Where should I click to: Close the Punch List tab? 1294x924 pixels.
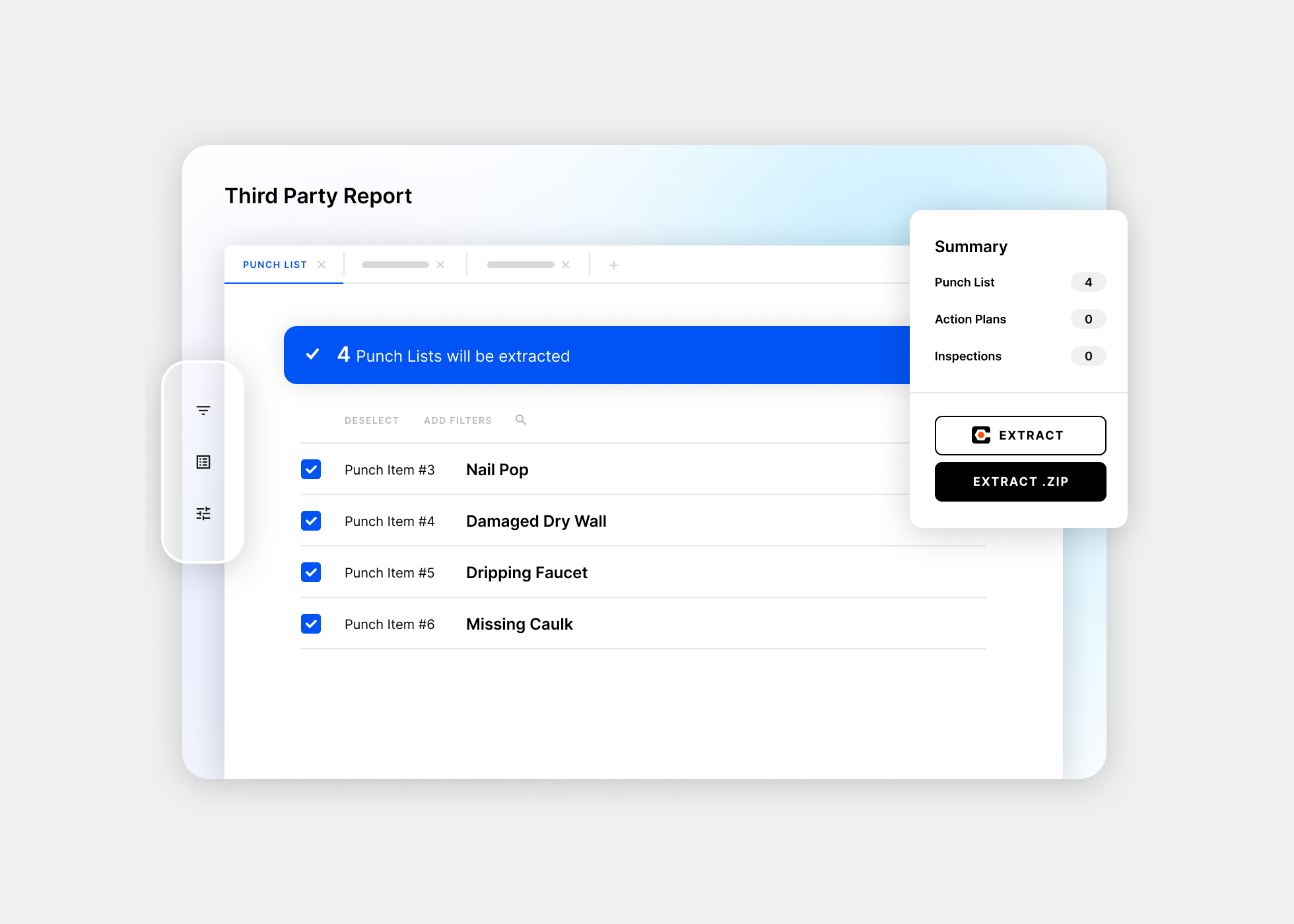322,265
